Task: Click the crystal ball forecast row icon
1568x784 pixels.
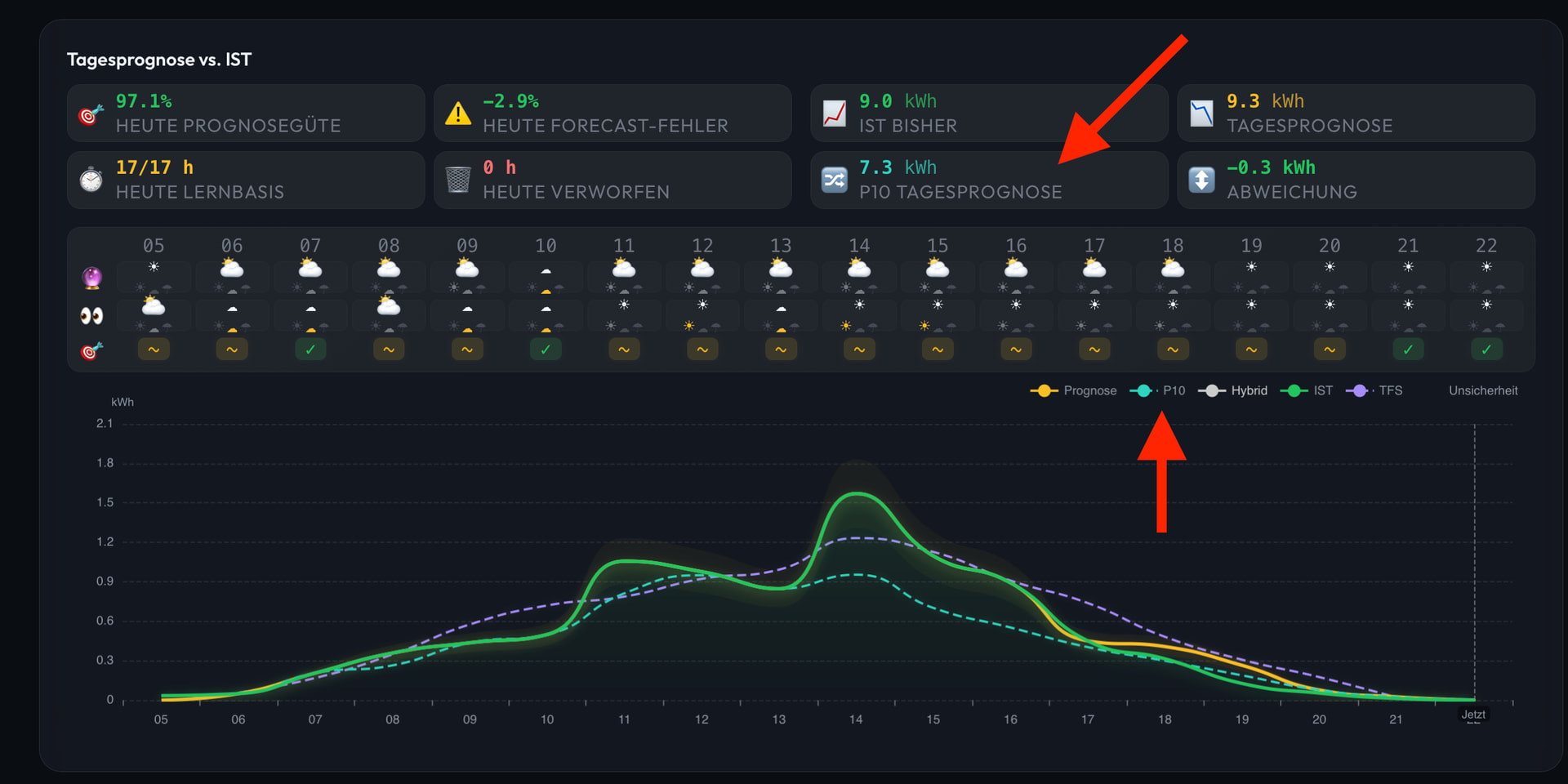Action: pyautogui.click(x=92, y=278)
